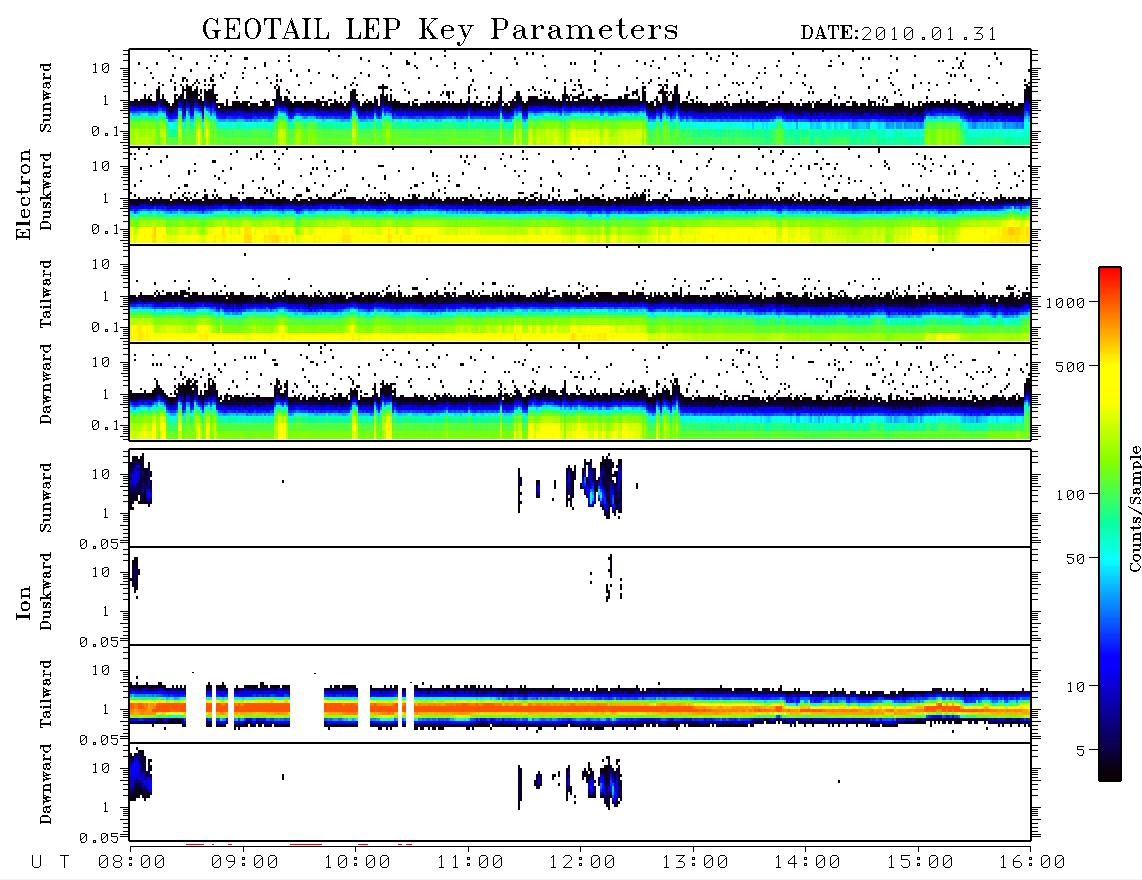Click the Electron Sunward spectrogram panel
1142x880 pixels.
coord(580,98)
